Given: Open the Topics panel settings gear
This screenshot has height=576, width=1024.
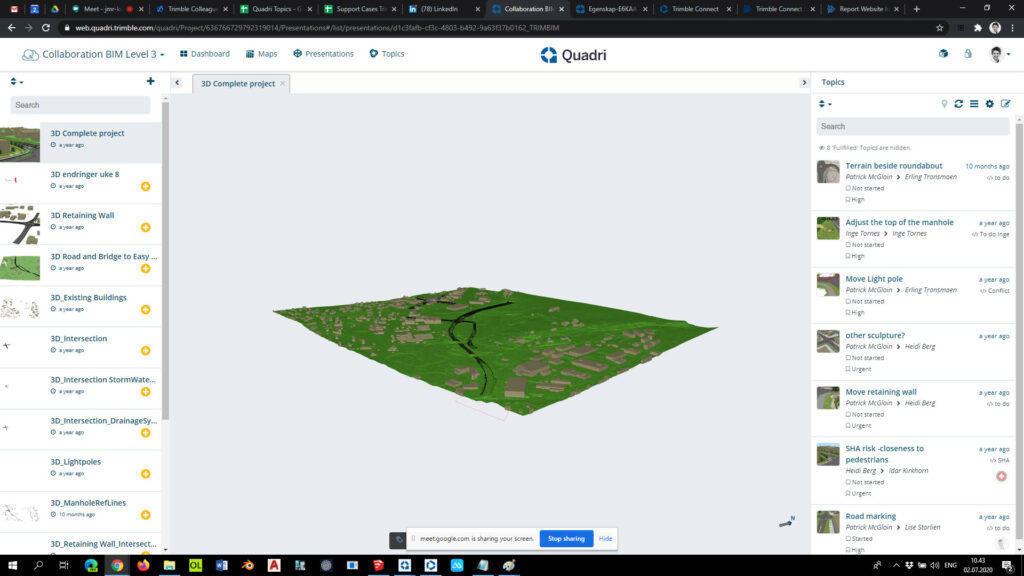Looking at the screenshot, I should (989, 104).
